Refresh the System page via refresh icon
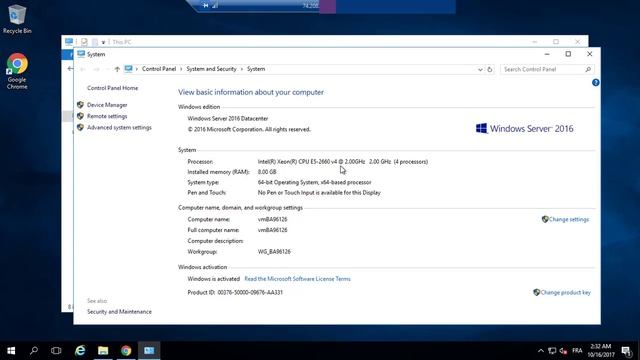The height and width of the screenshot is (360, 640). pyautogui.click(x=489, y=69)
